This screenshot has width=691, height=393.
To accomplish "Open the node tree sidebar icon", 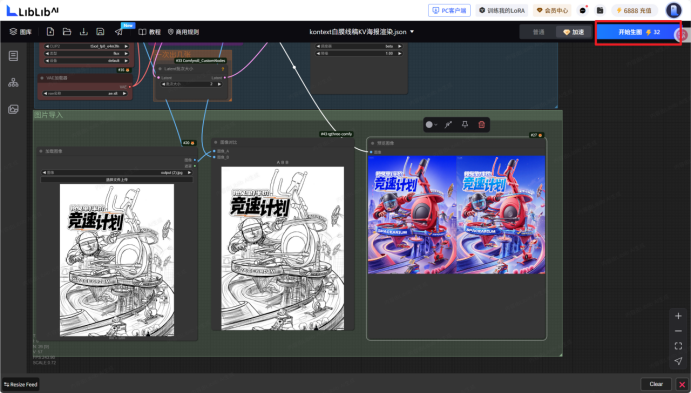I will [x=13, y=82].
